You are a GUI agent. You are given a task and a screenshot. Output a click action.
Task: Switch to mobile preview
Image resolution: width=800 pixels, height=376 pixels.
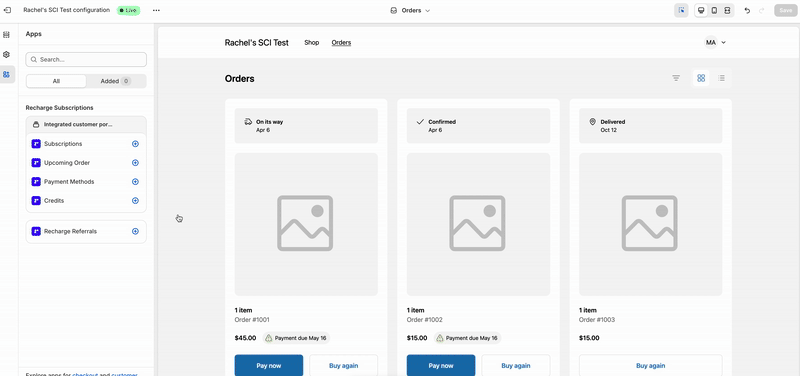coord(714,10)
